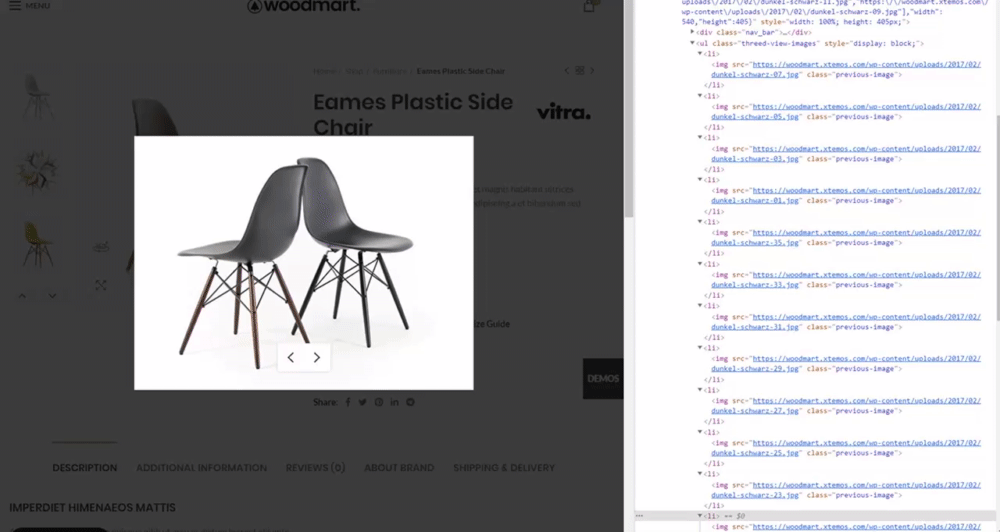Click the webpage vertical scrollbar
The image size is (1000, 532).
point(629,108)
